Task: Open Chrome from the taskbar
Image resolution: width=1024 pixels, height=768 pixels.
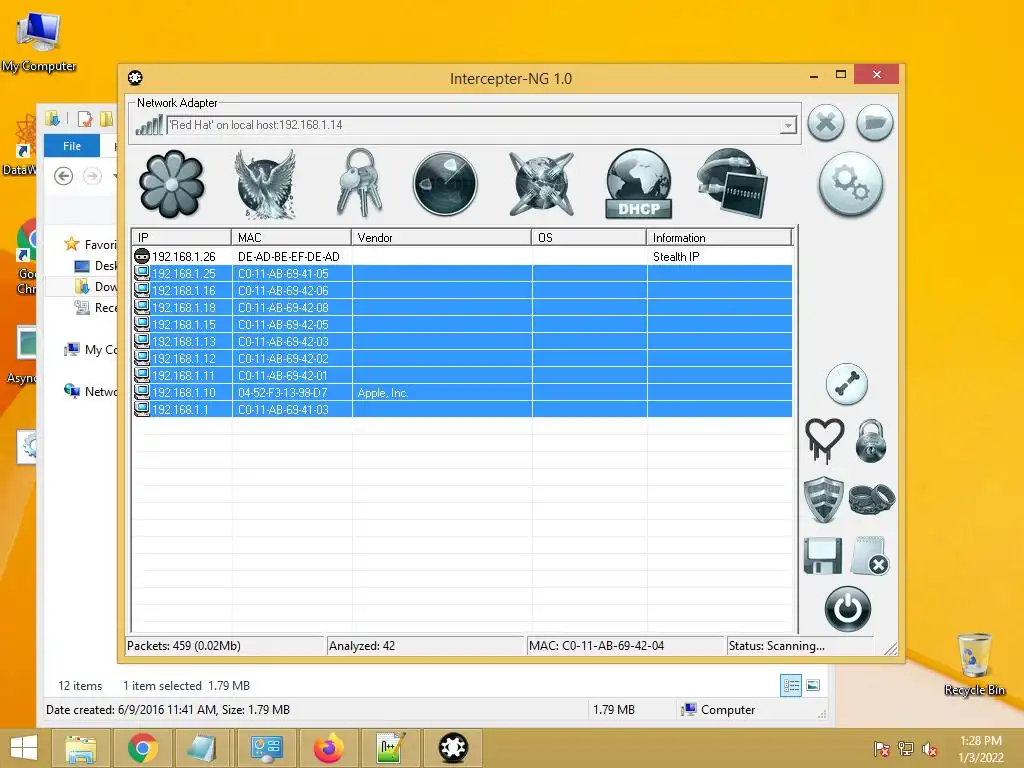Action: coord(143,748)
